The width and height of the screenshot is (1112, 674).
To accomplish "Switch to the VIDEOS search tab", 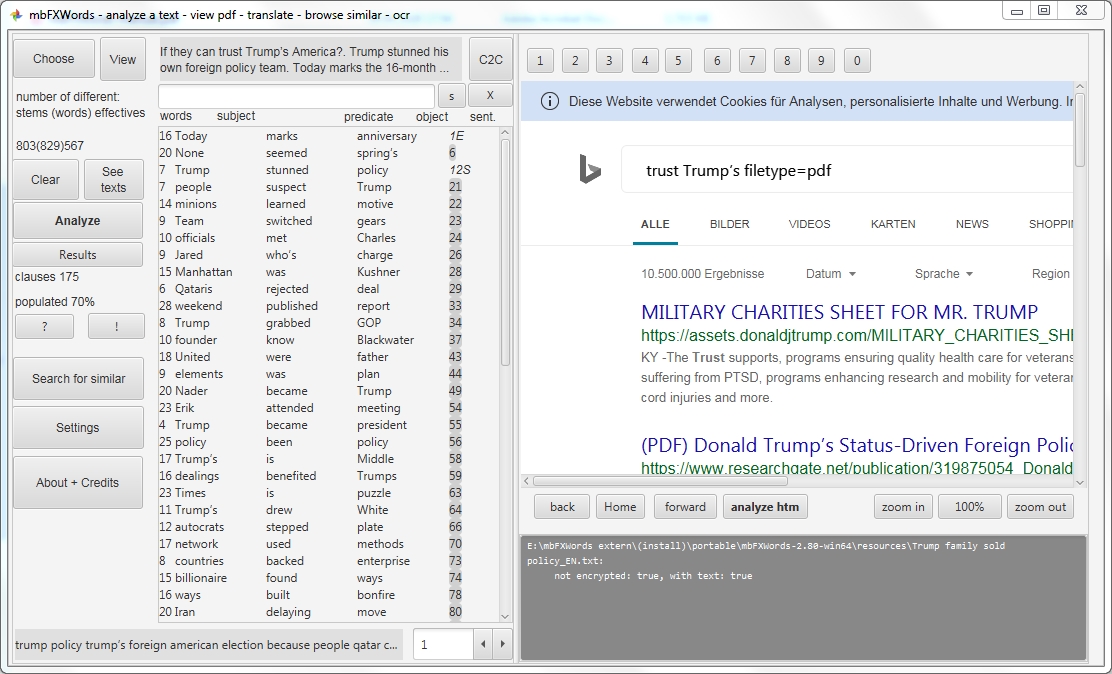I will coord(809,224).
